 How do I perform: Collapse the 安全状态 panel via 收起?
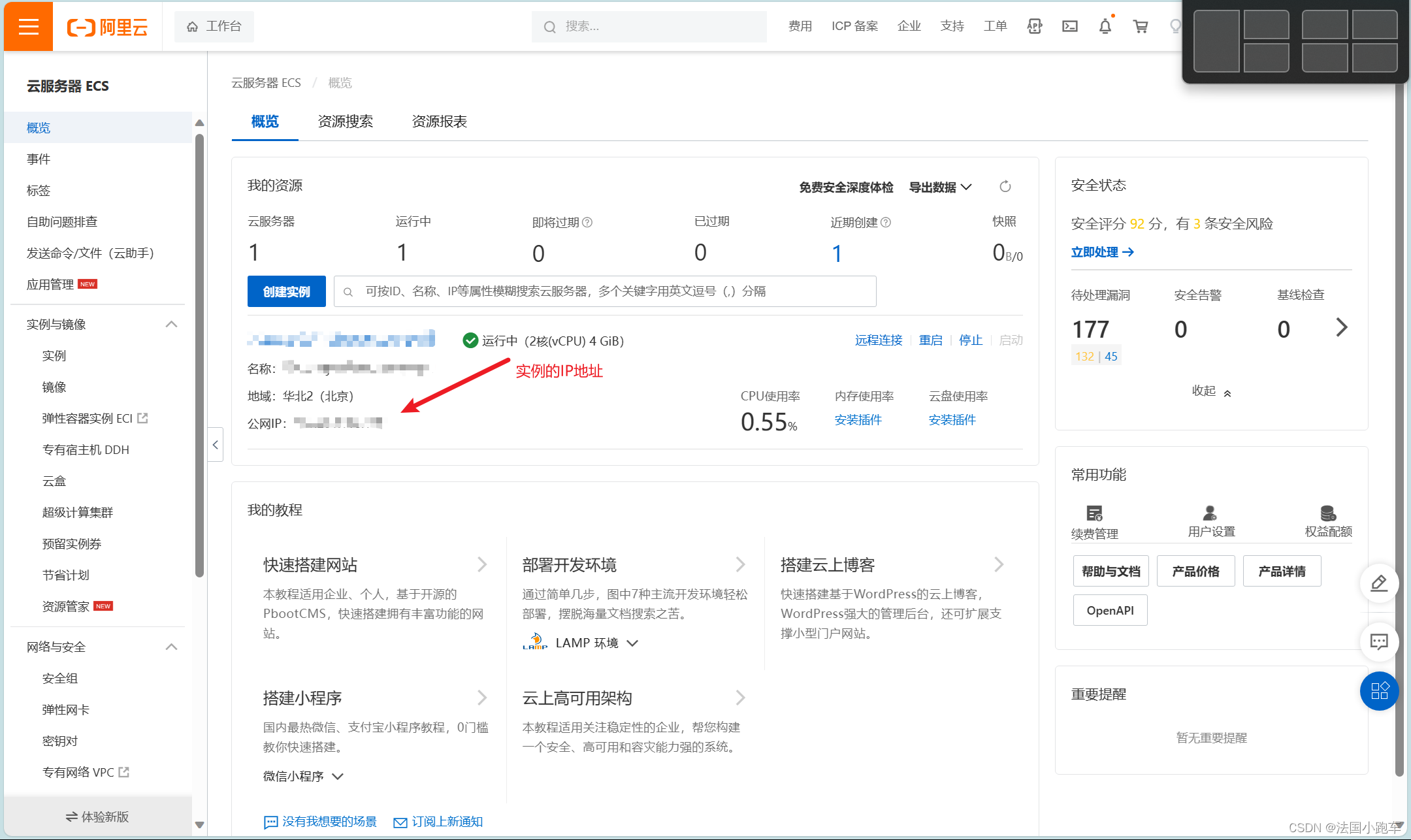[1209, 391]
